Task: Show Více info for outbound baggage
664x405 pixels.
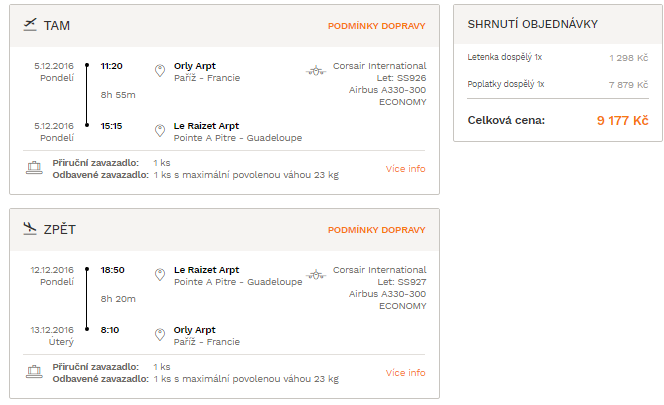Action: pyautogui.click(x=405, y=169)
